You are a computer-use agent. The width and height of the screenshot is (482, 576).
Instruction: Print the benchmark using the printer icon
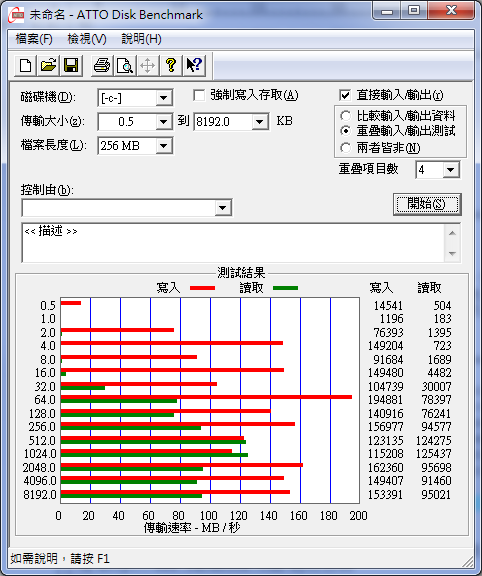[x=102, y=66]
